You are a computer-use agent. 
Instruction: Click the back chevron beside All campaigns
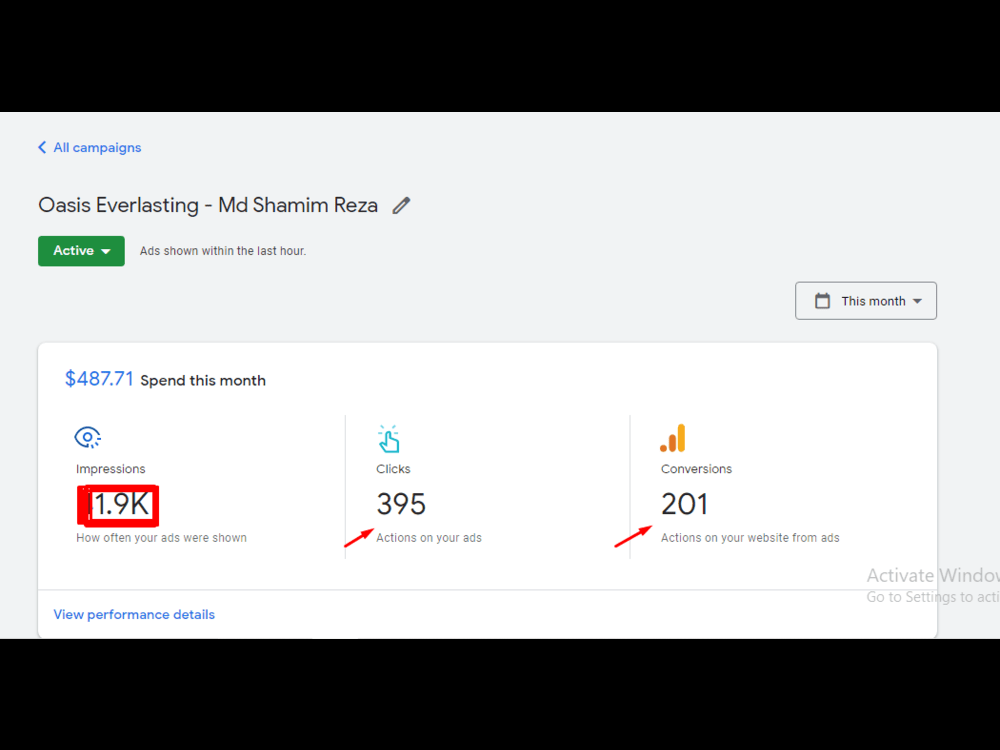click(x=42, y=147)
